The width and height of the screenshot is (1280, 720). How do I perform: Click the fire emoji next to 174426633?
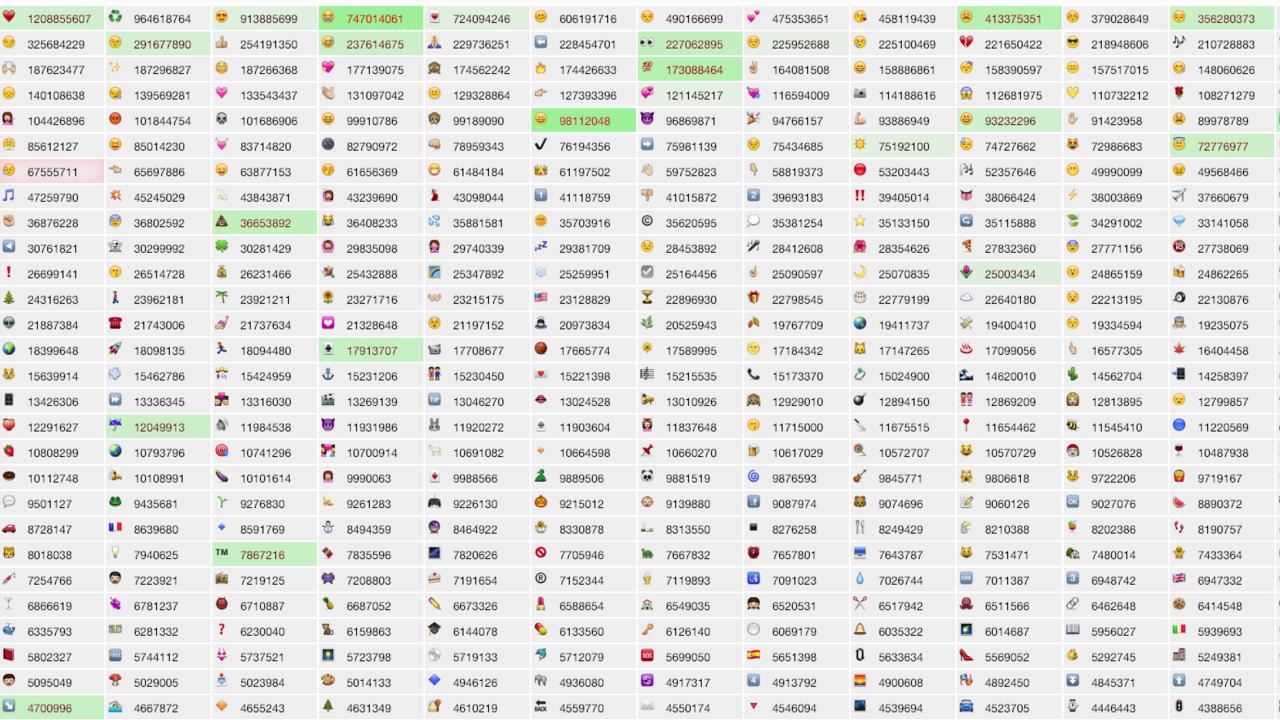click(541, 68)
